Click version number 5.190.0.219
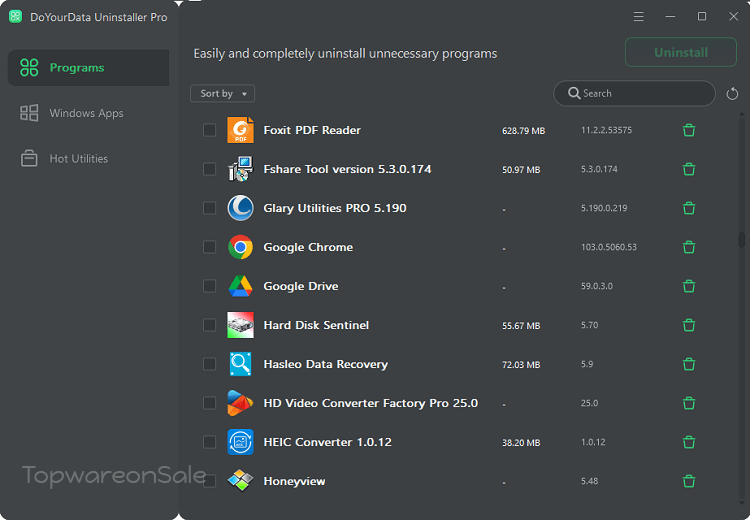750x520 pixels. [604, 208]
